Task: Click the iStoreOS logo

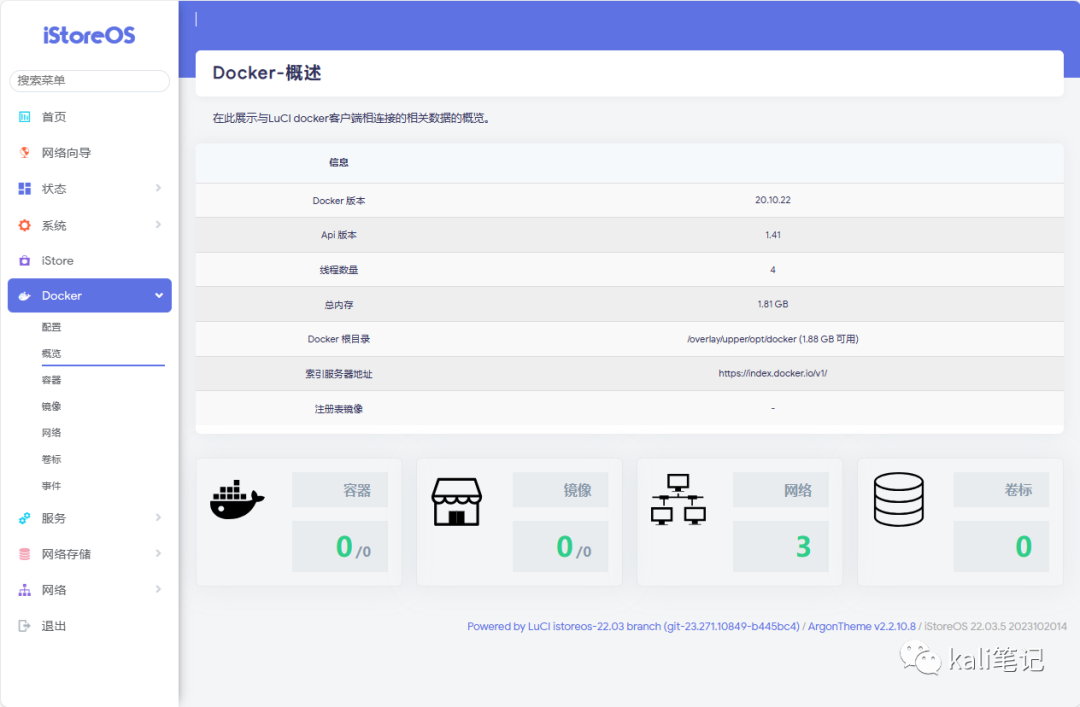Action: pyautogui.click(x=89, y=35)
